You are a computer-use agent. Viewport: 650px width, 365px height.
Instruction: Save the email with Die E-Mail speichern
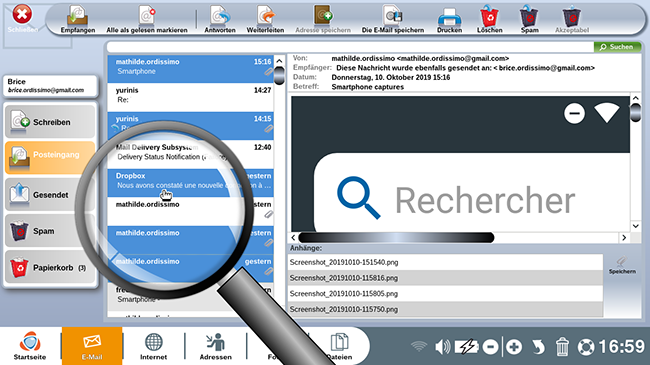tap(393, 19)
